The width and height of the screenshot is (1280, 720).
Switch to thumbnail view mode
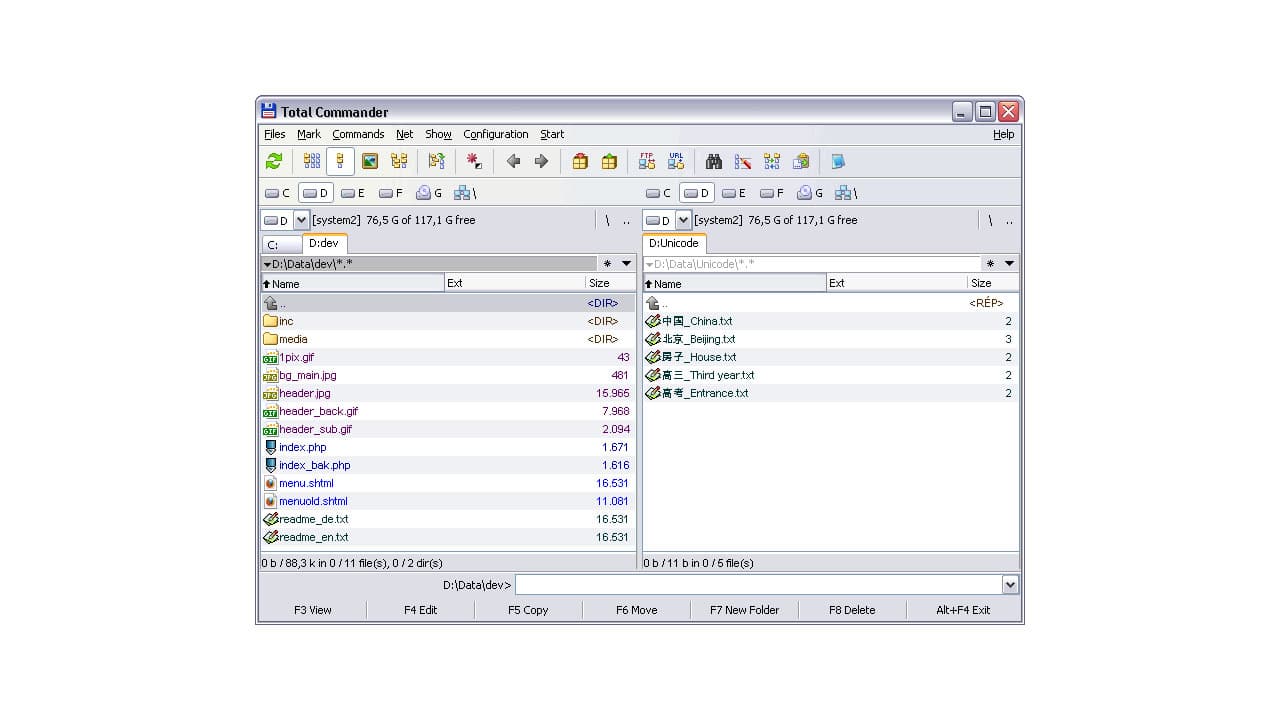pos(369,161)
